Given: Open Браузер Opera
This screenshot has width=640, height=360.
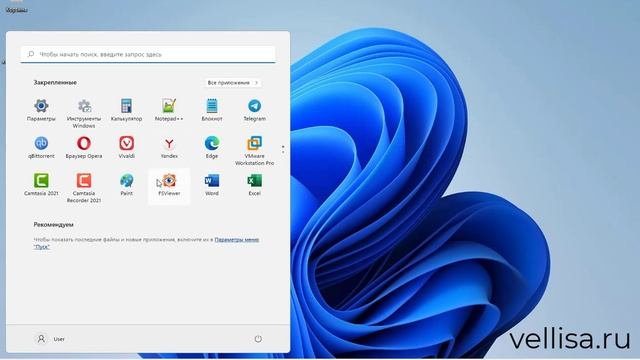Looking at the screenshot, I should 84,147.
